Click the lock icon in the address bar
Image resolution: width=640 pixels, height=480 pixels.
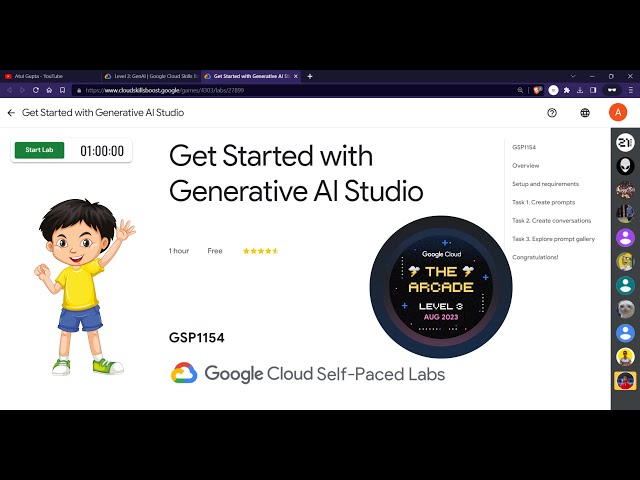point(79,91)
